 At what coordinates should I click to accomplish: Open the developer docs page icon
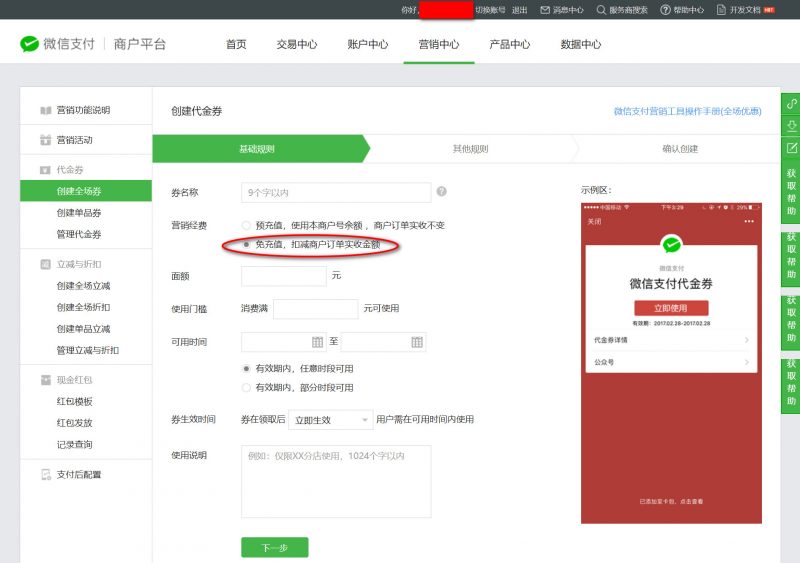pos(721,10)
